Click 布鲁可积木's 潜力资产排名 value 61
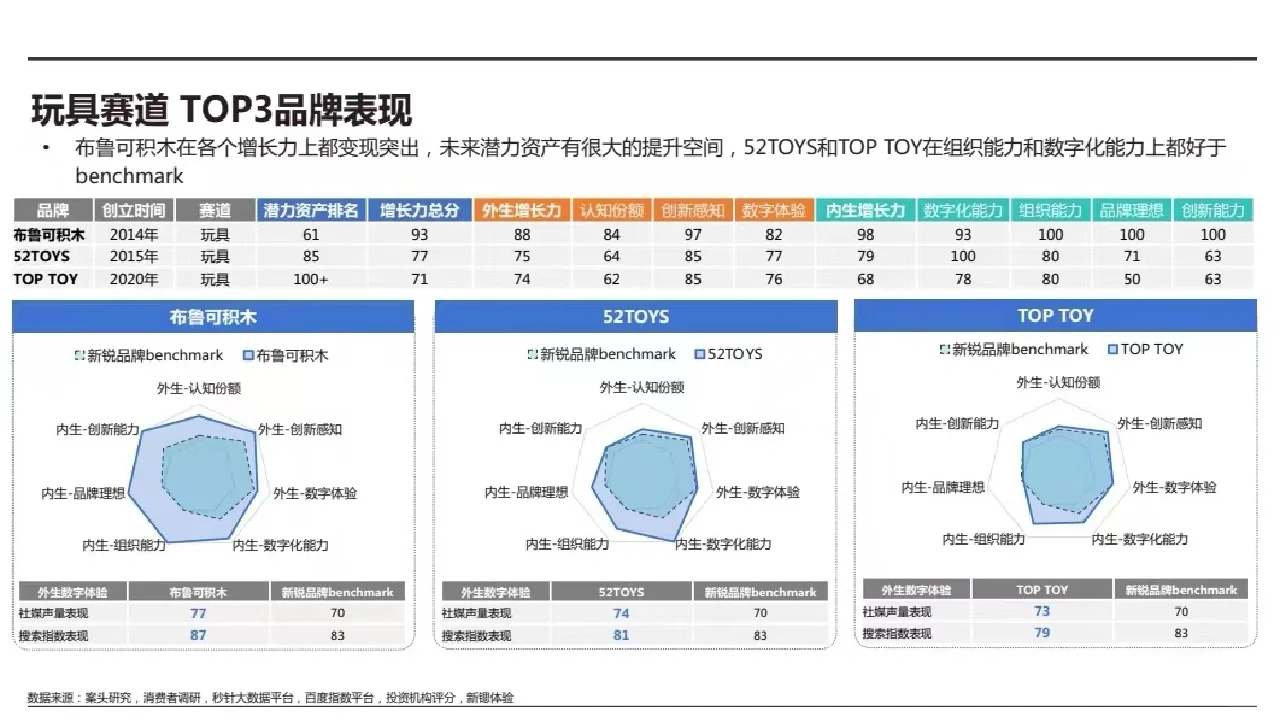The height and width of the screenshot is (720, 1280). pyautogui.click(x=311, y=235)
